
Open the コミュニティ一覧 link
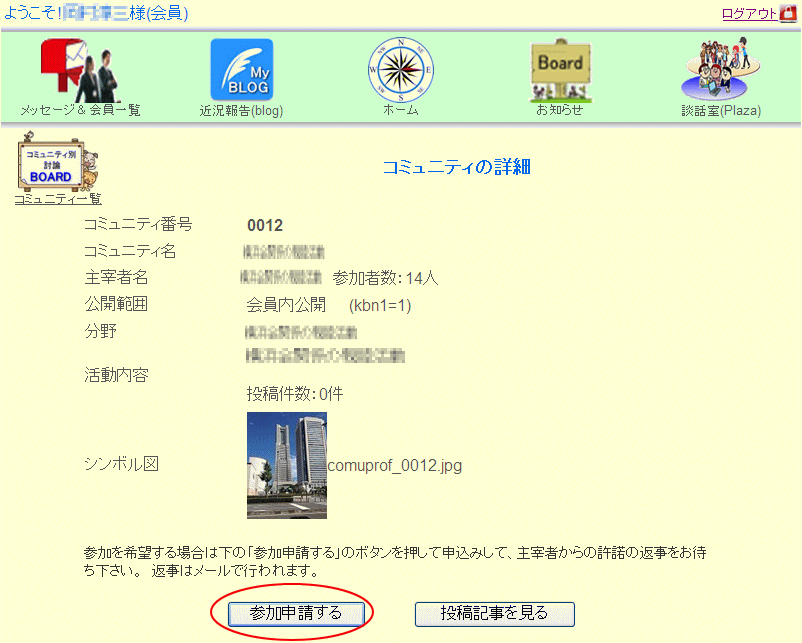tap(57, 199)
